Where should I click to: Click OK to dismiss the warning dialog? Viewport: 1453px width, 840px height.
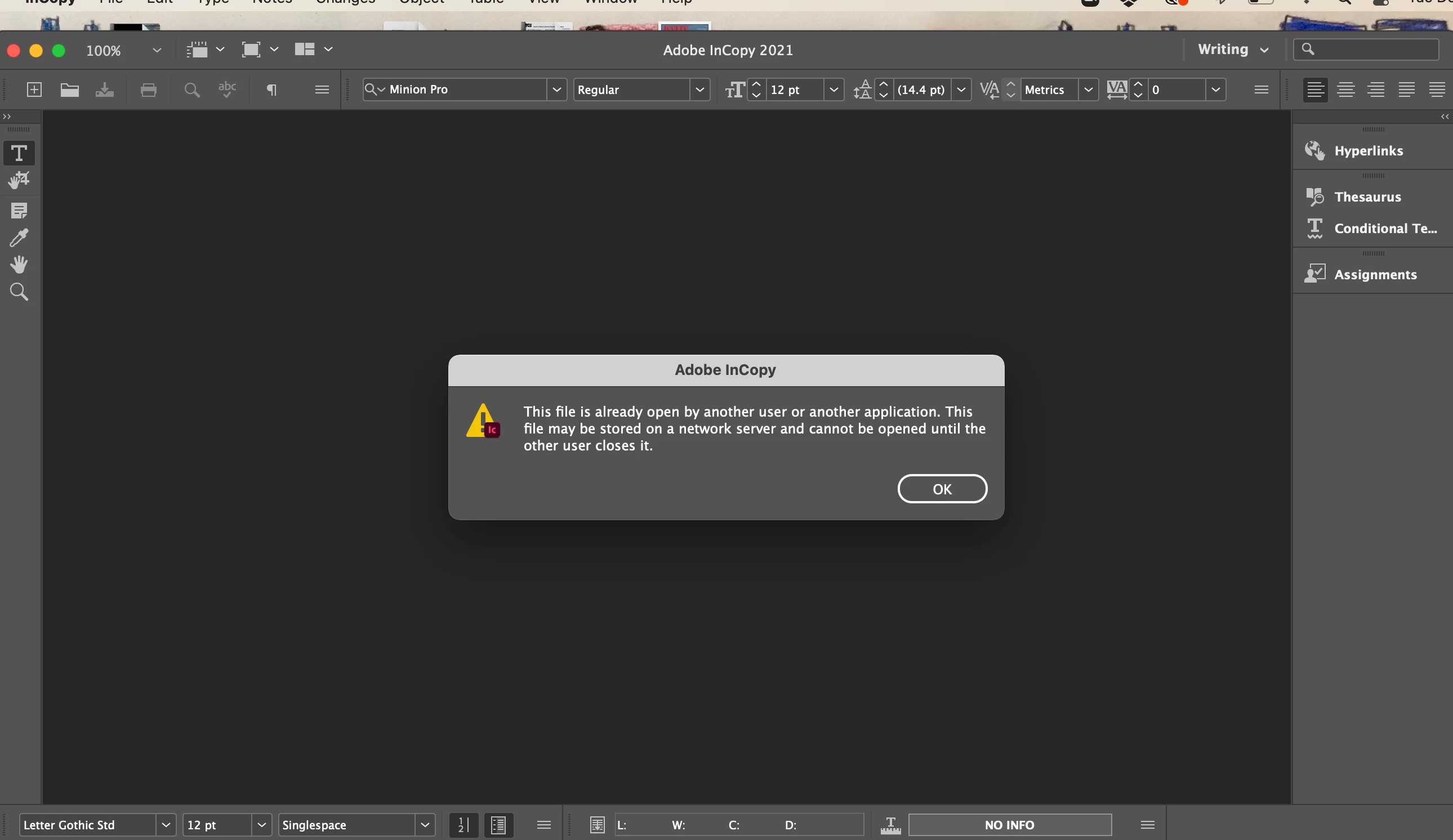pyautogui.click(x=942, y=489)
